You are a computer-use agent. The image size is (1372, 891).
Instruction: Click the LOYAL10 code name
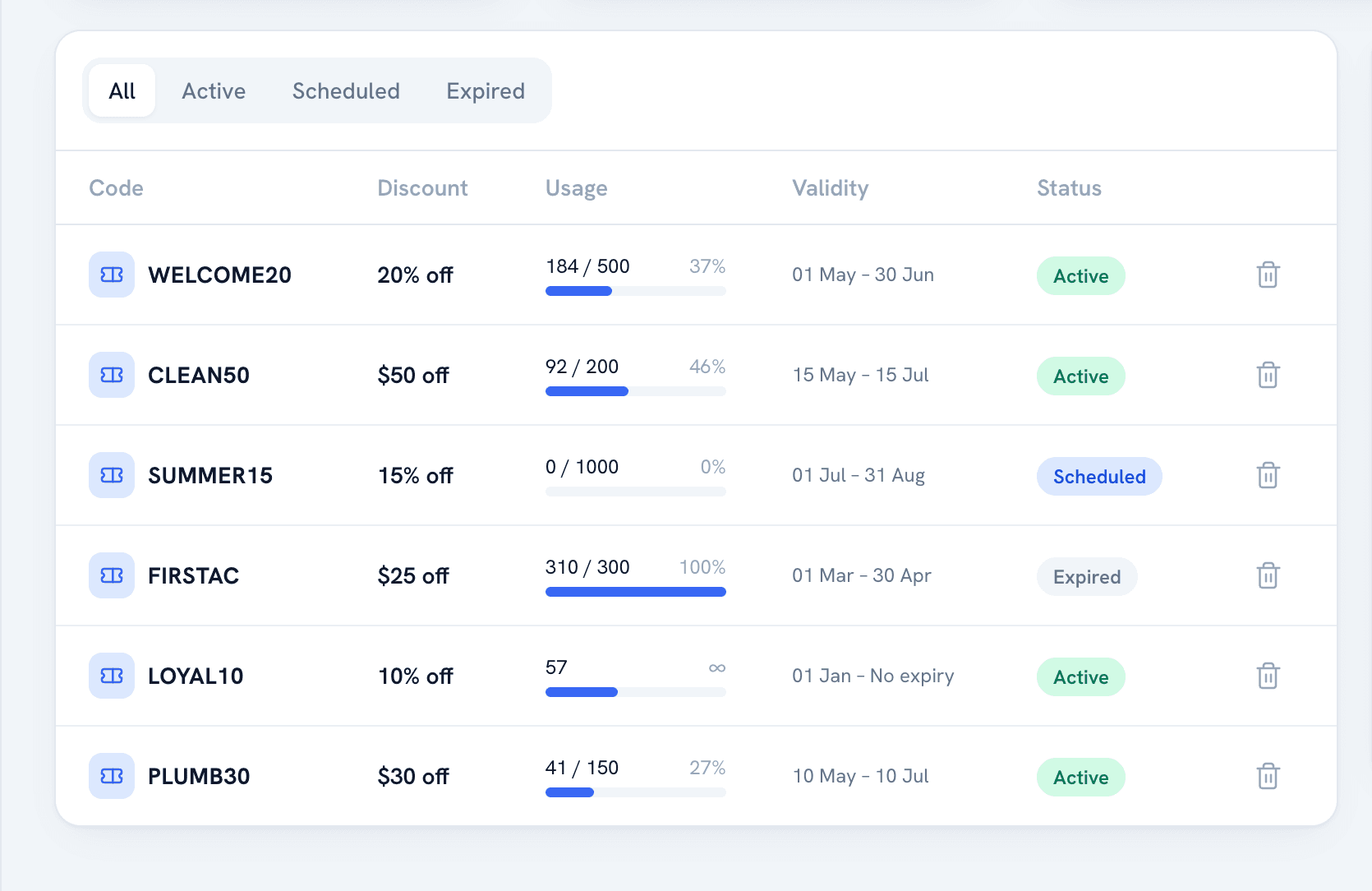pos(196,676)
